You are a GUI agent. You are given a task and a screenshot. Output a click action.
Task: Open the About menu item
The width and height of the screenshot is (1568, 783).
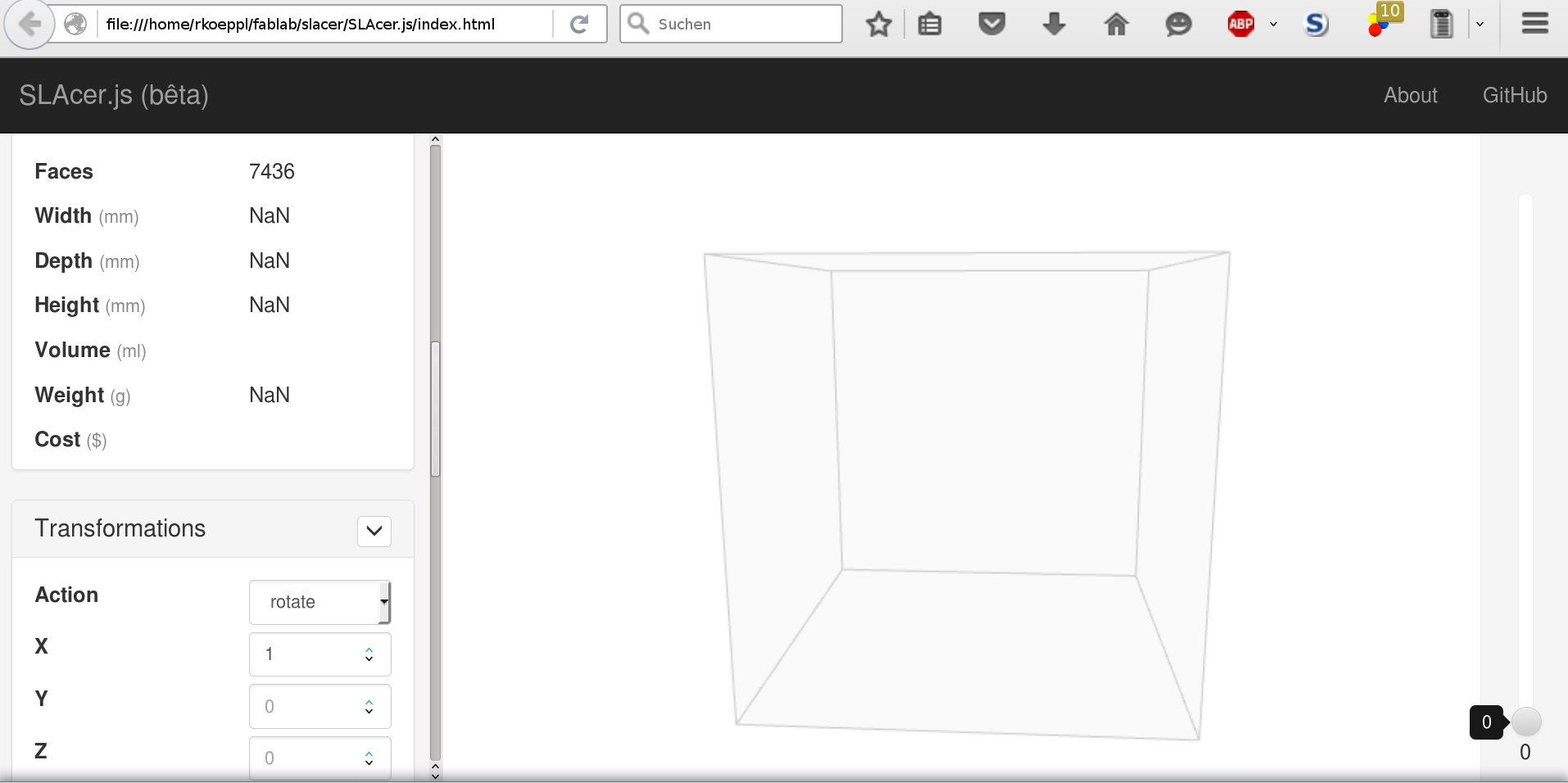coord(1410,95)
